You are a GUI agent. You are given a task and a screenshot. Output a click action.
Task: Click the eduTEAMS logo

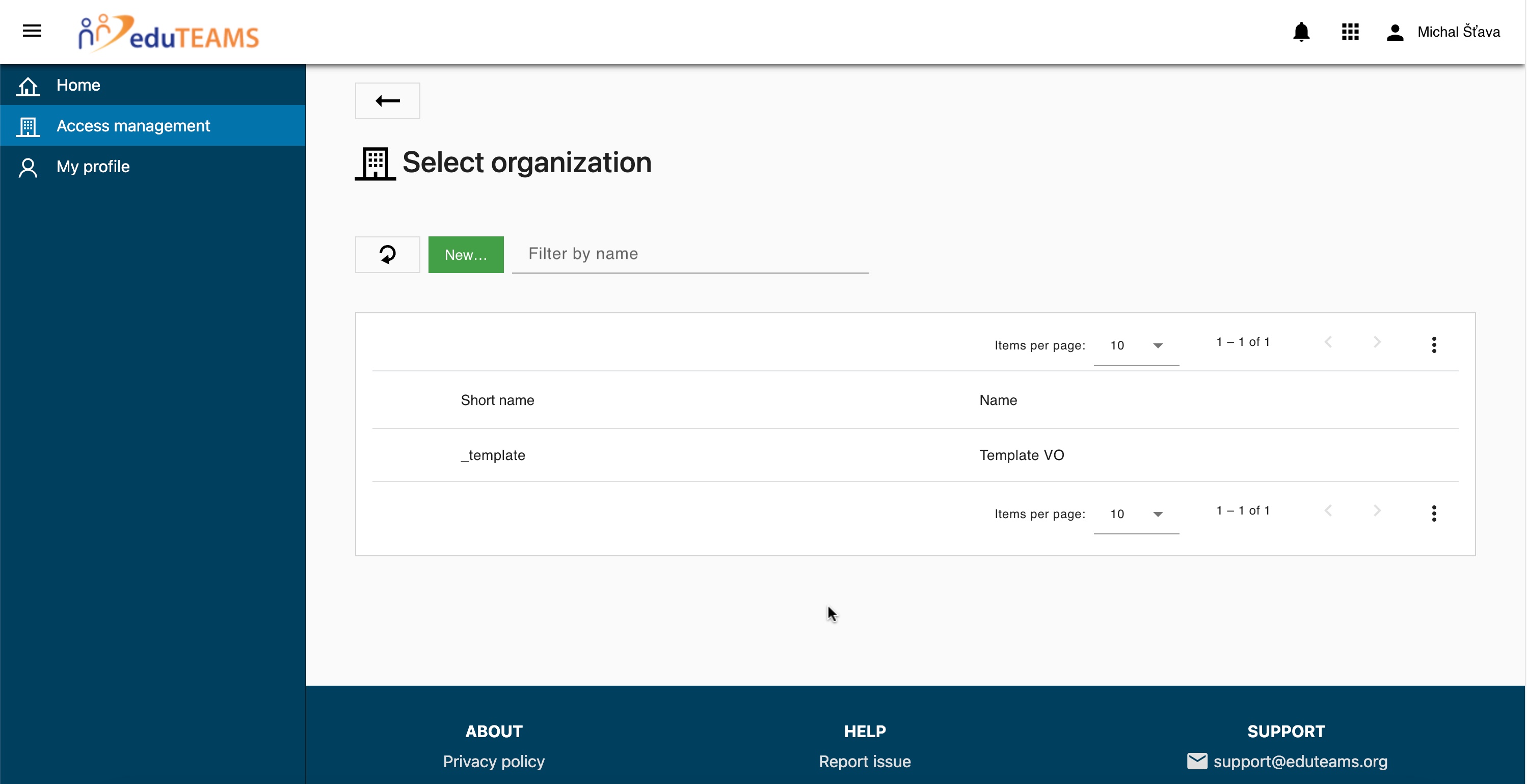tap(169, 33)
